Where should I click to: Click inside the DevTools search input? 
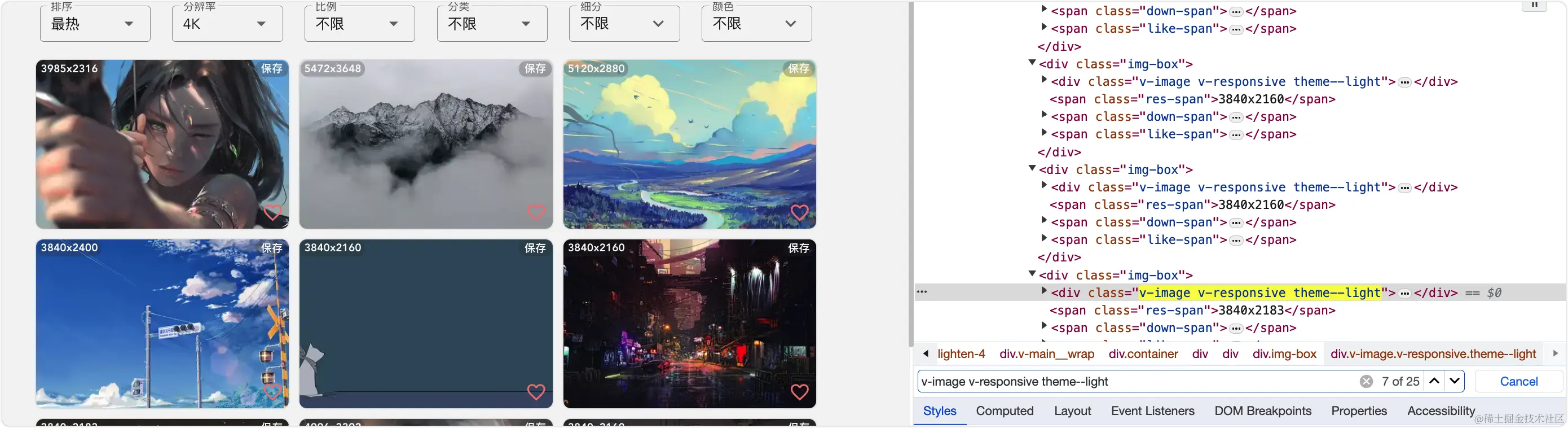[1137, 381]
